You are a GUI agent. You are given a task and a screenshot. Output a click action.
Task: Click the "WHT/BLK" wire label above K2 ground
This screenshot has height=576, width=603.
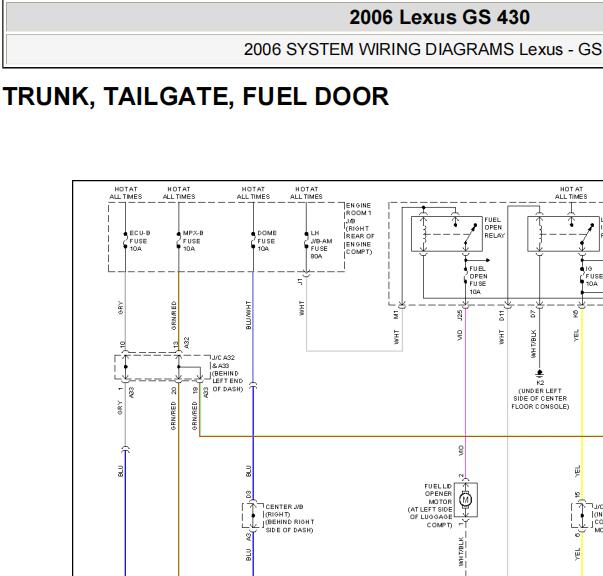[534, 344]
